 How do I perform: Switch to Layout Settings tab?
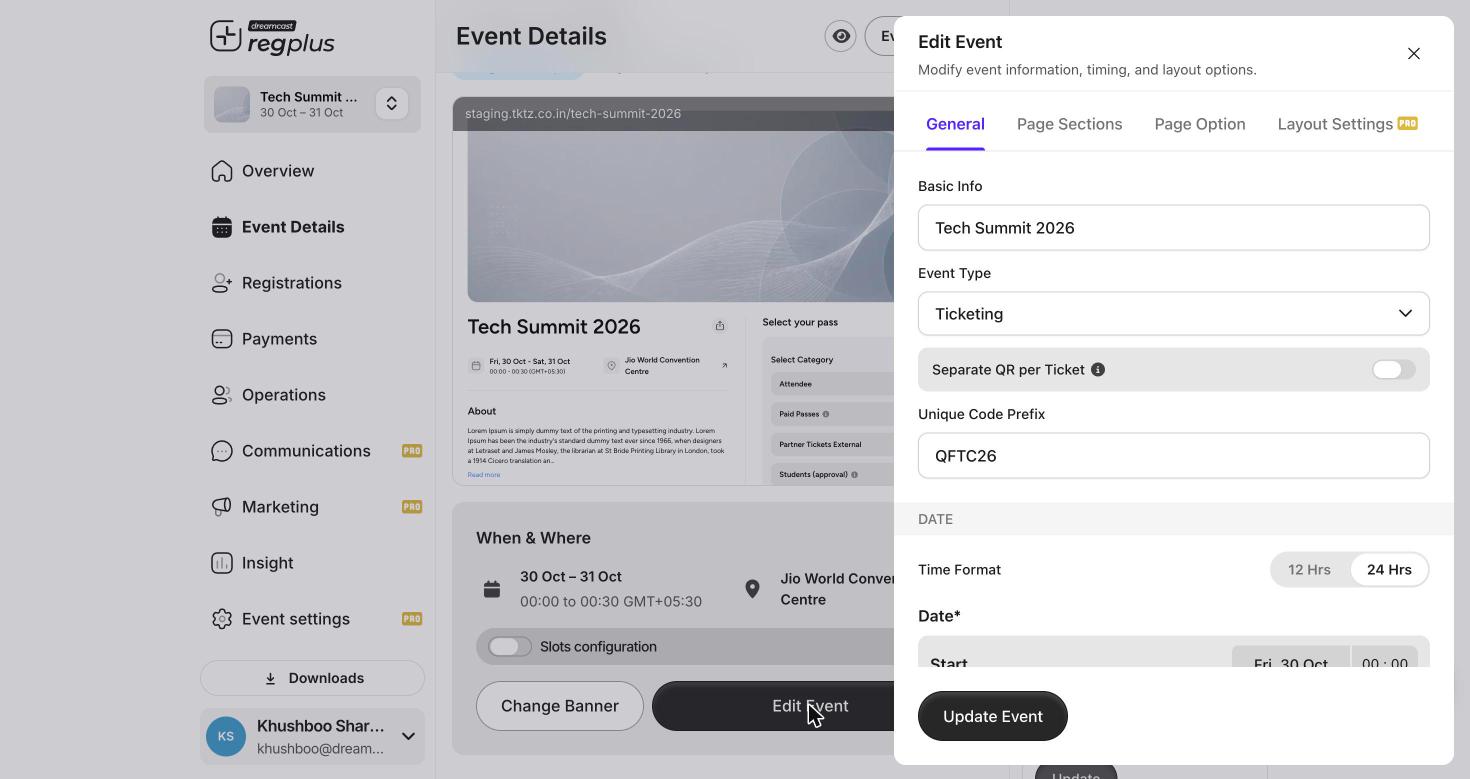tap(1347, 124)
